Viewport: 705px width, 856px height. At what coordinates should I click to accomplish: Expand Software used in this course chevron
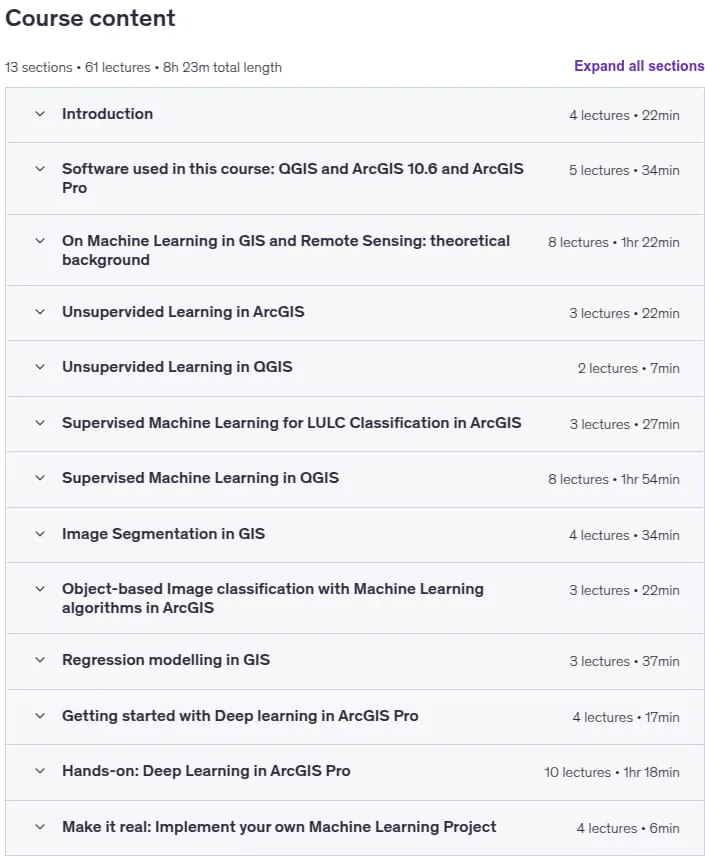point(40,169)
